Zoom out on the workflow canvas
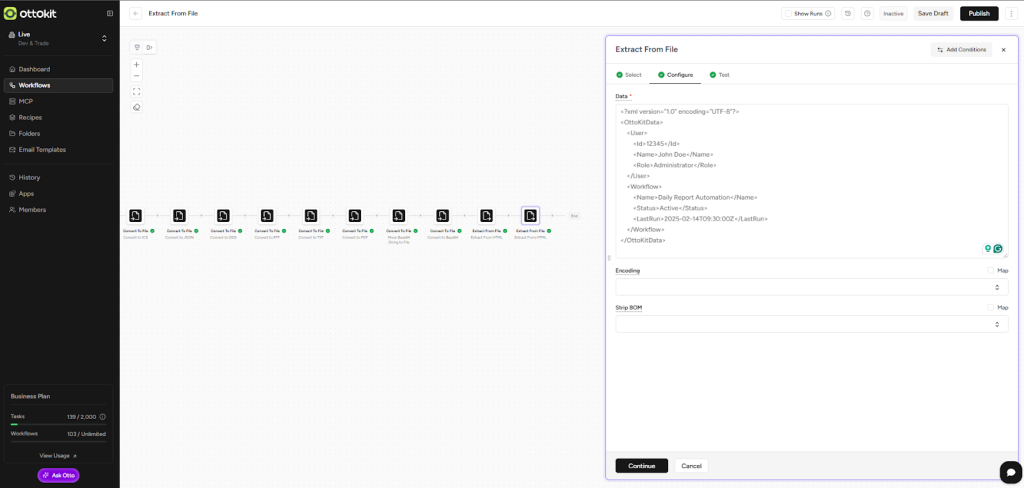Screen dimensions: 1024x488 137,76
